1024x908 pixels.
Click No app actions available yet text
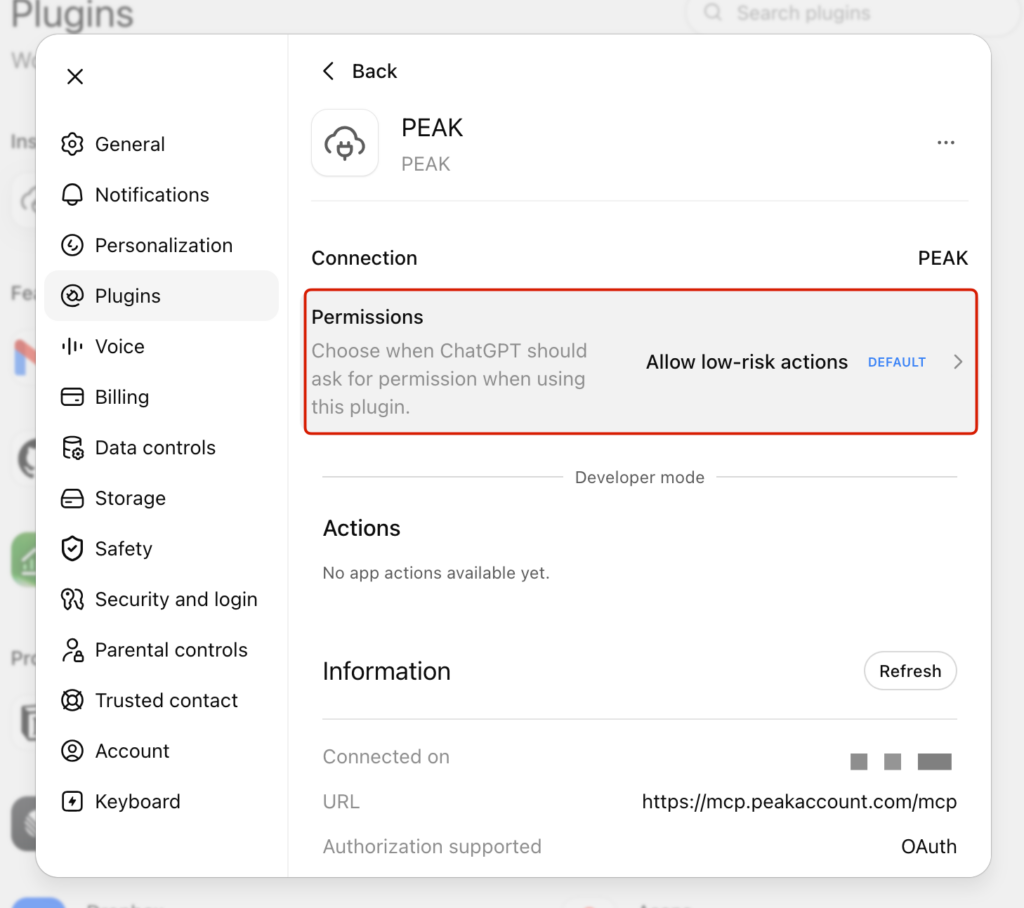click(x=436, y=573)
